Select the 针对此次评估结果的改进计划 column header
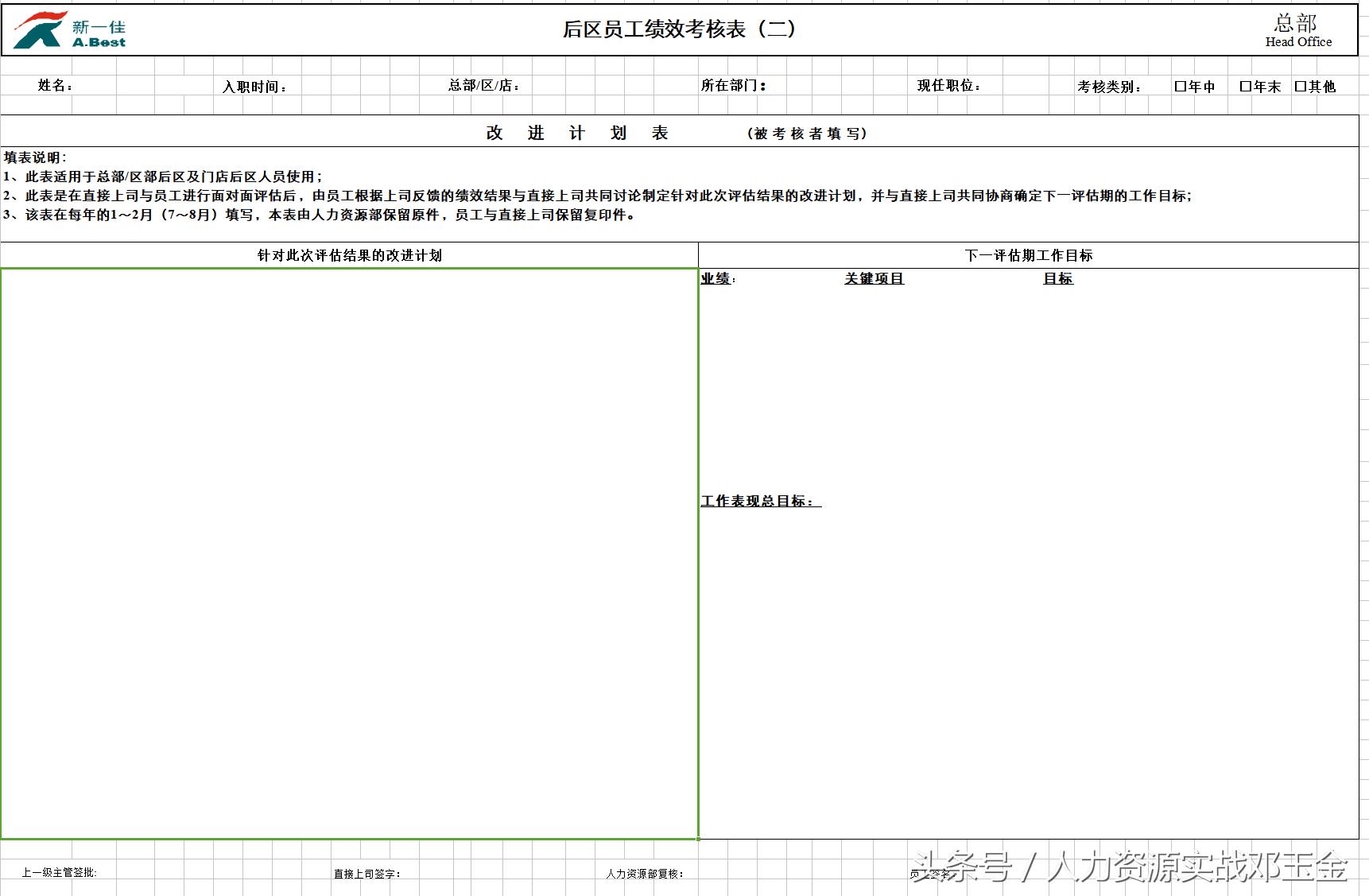 348,255
